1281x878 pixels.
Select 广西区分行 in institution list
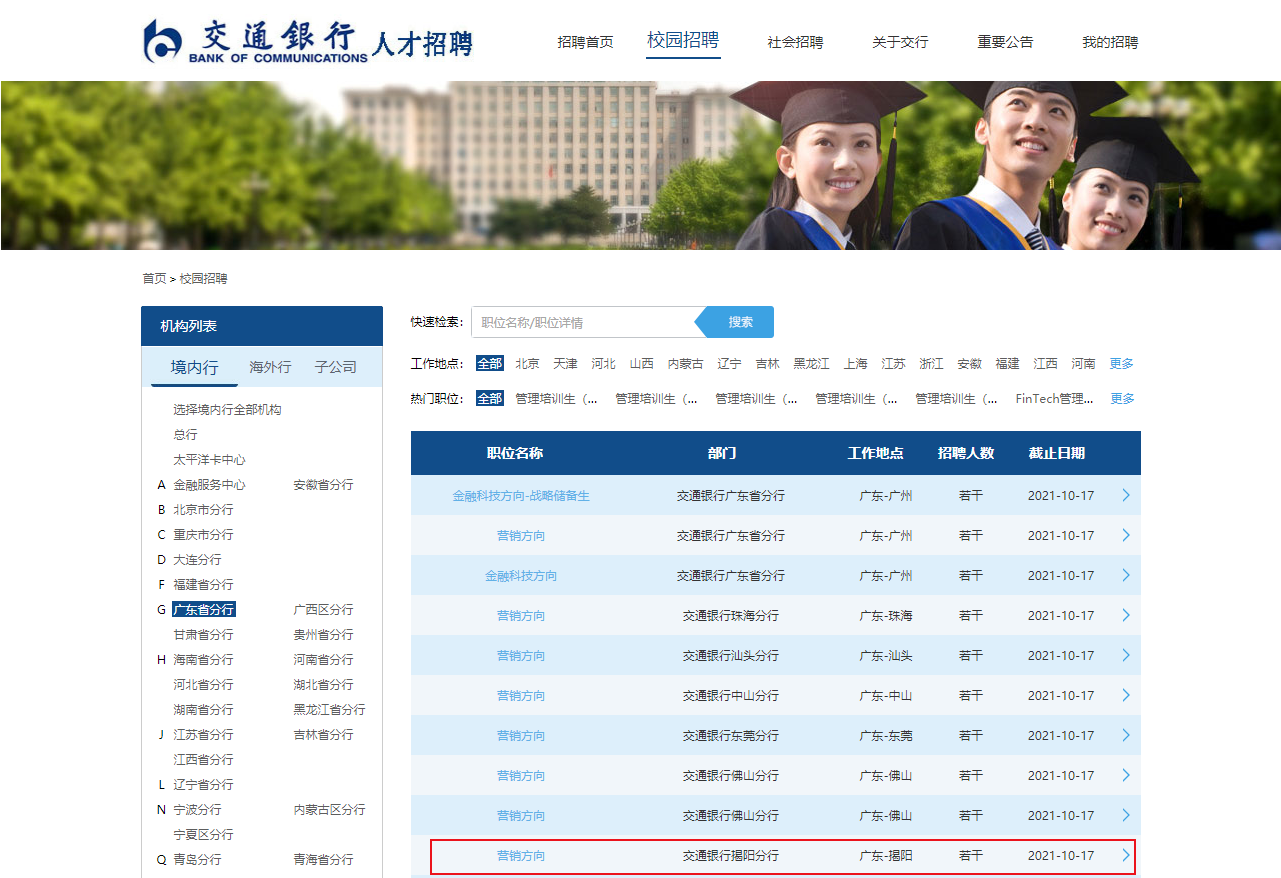(323, 610)
